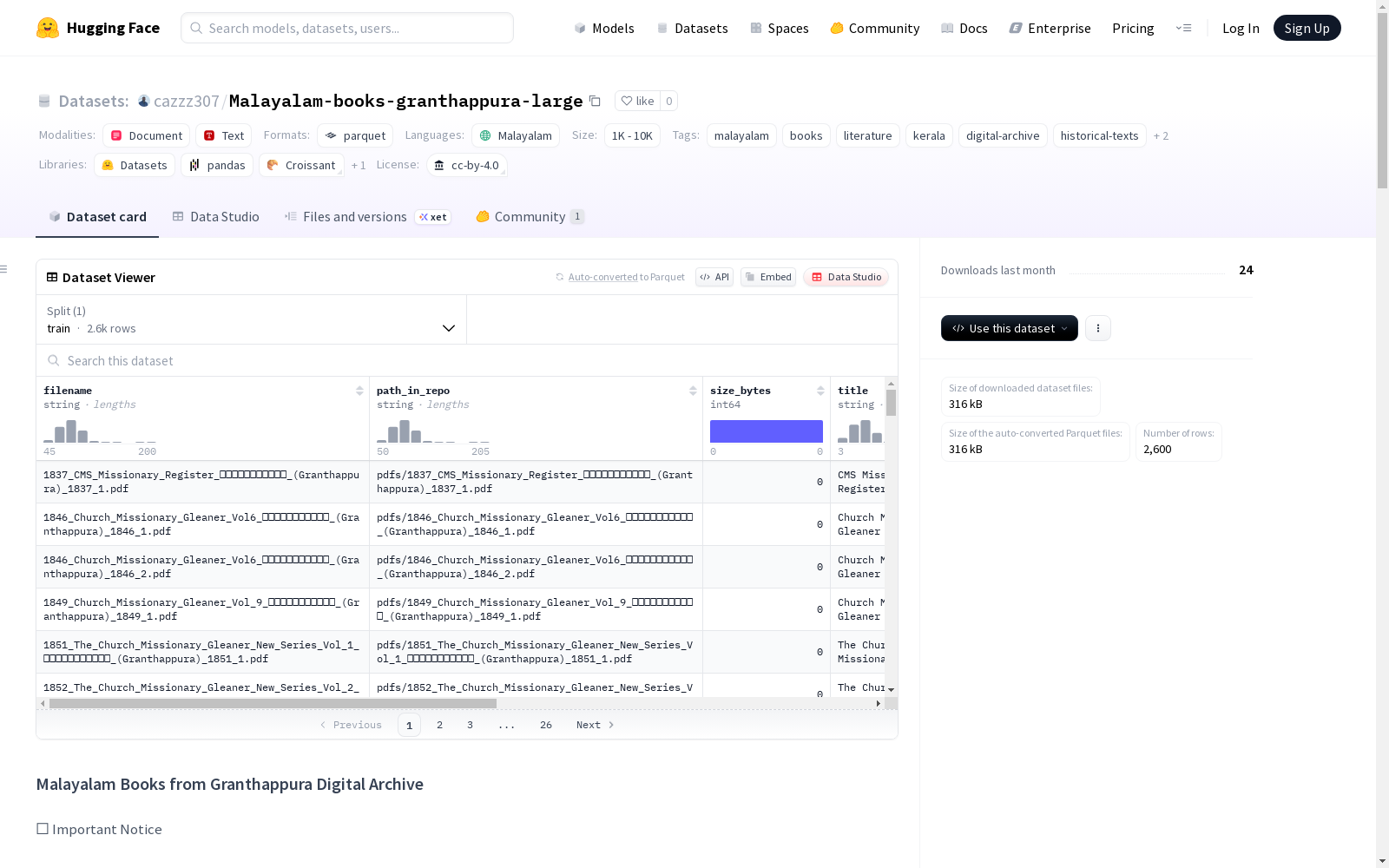This screenshot has width=1389, height=868.
Task: Select the Malayalam language tag
Action: [x=516, y=135]
